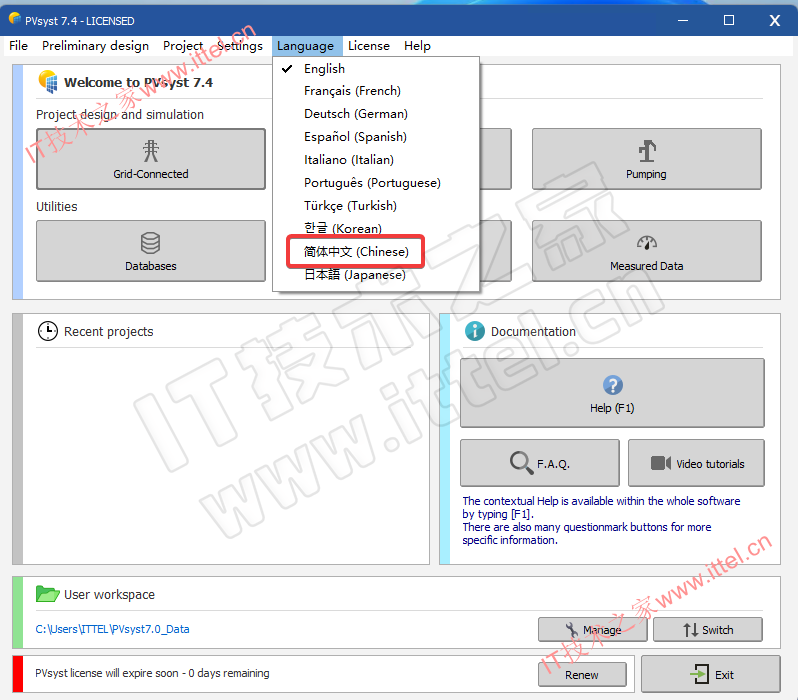The image size is (798, 700).
Task: Maximize the PVsyst window
Action: (x=729, y=20)
